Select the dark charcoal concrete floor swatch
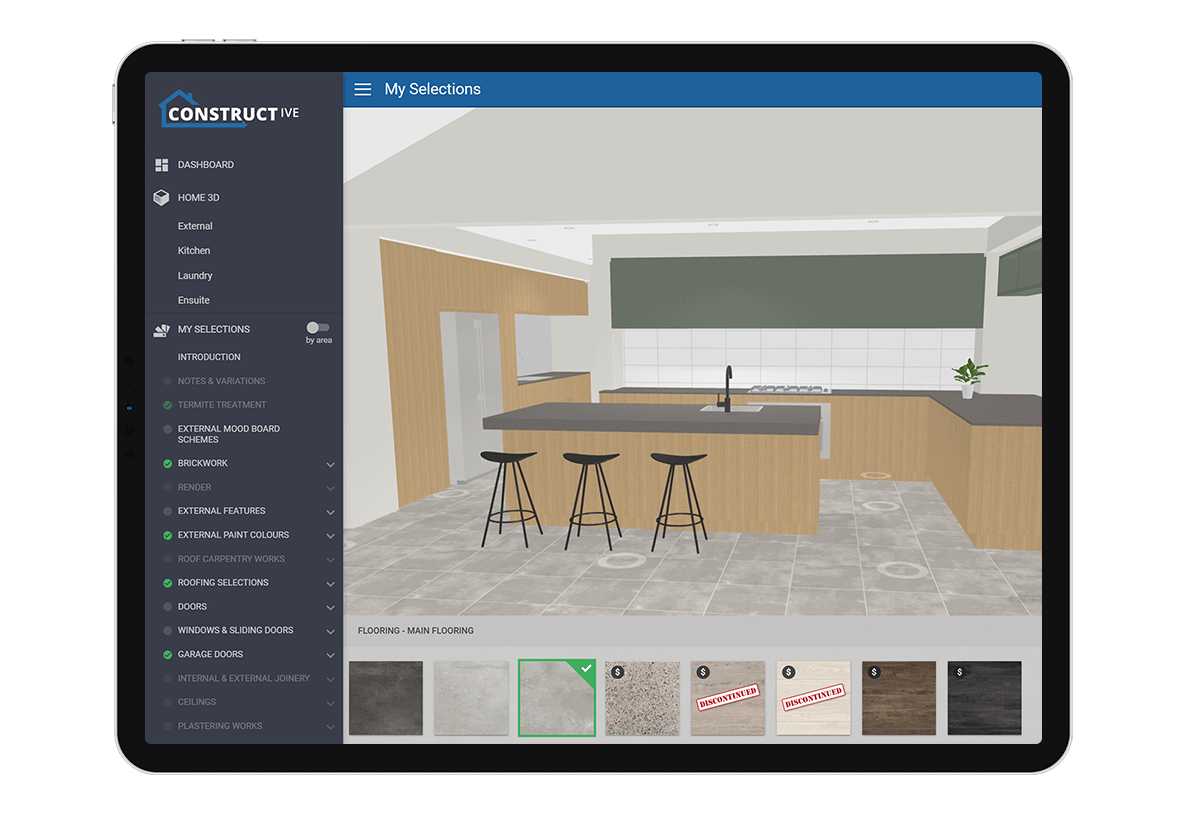 (386, 698)
